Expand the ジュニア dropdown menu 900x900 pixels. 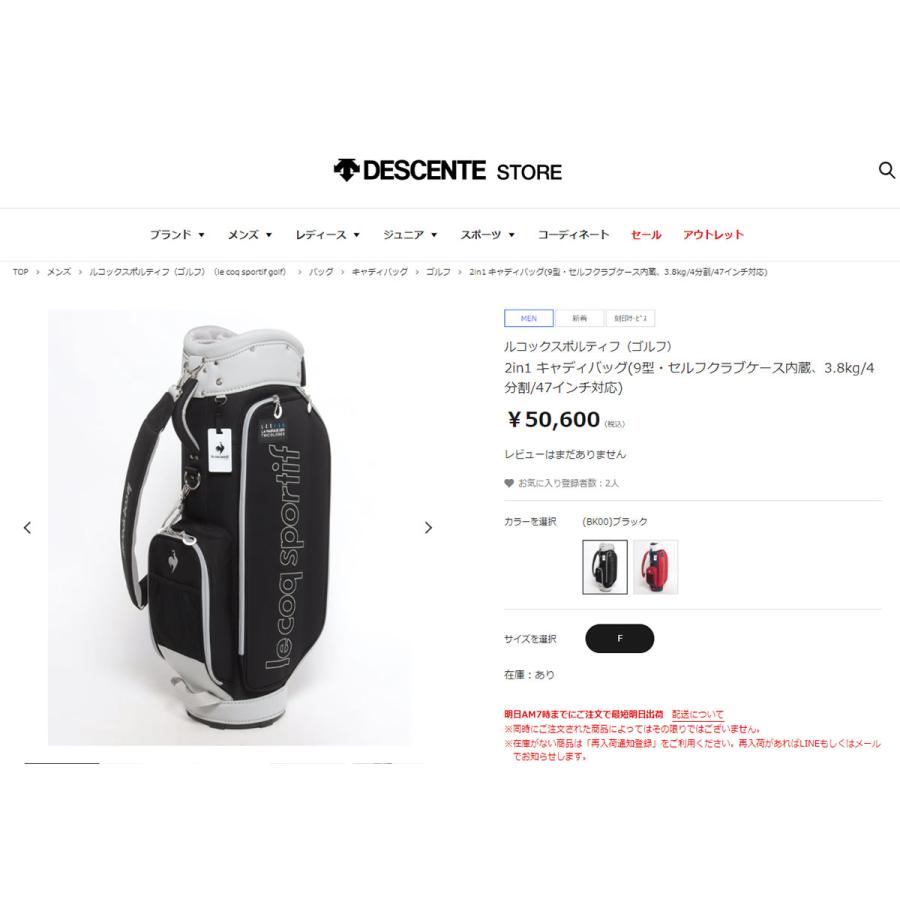(410, 235)
